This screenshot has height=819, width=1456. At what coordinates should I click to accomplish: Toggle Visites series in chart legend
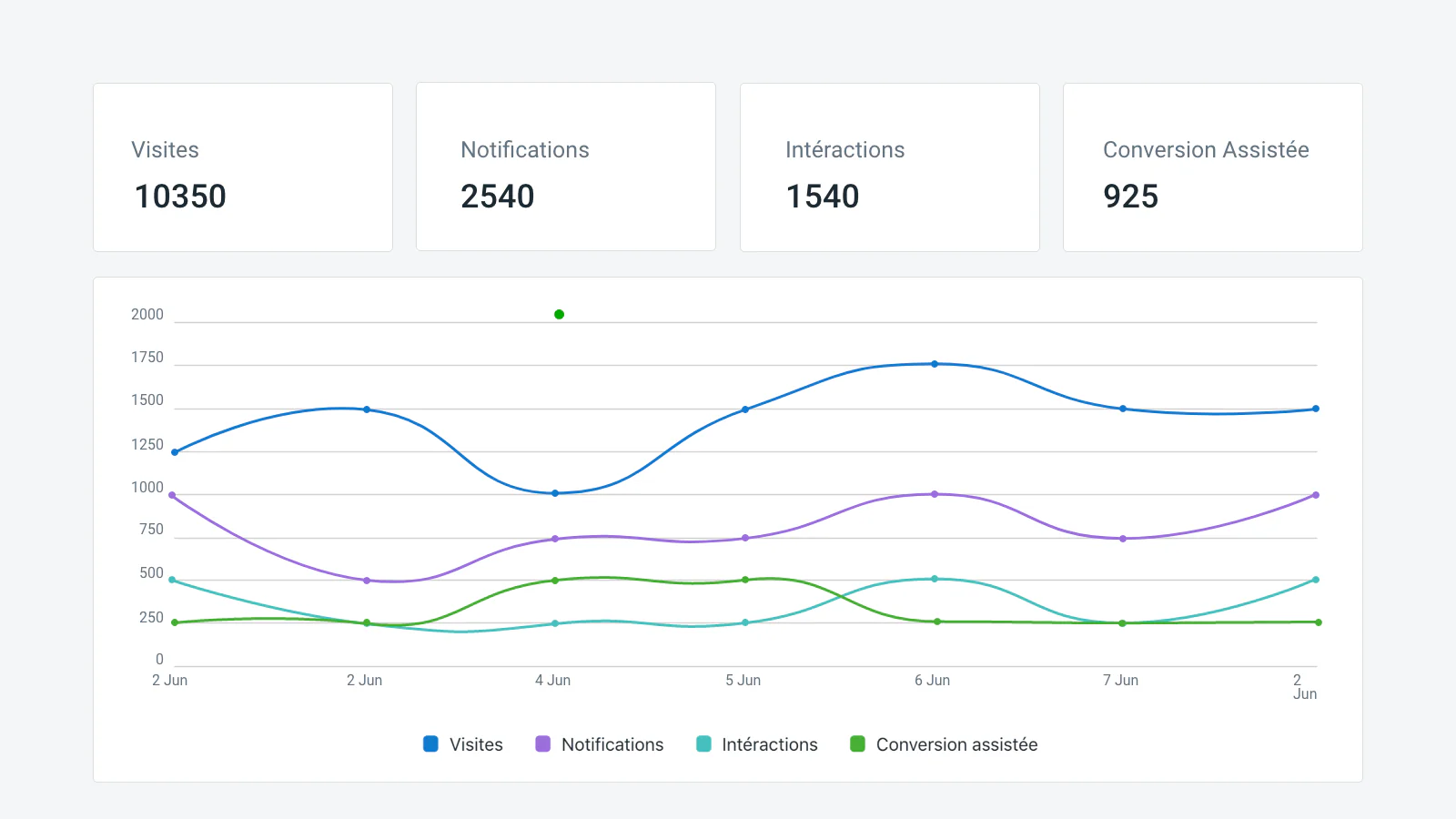coord(463,744)
